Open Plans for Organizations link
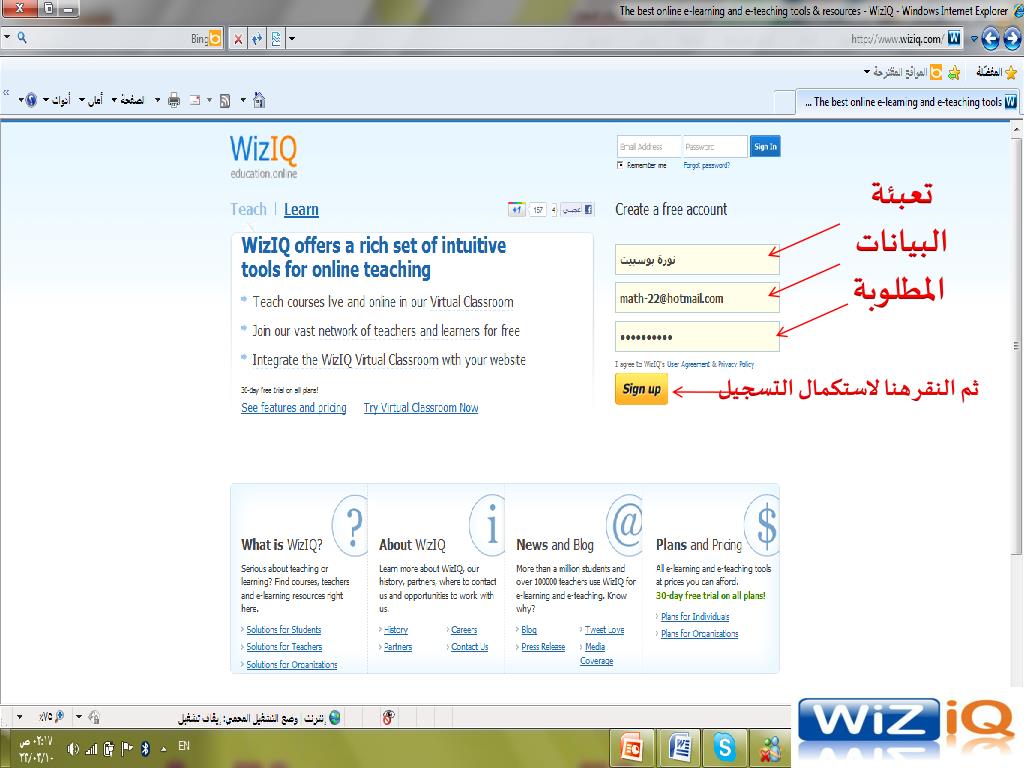Viewport: 1024px width, 768px height. coord(699,633)
